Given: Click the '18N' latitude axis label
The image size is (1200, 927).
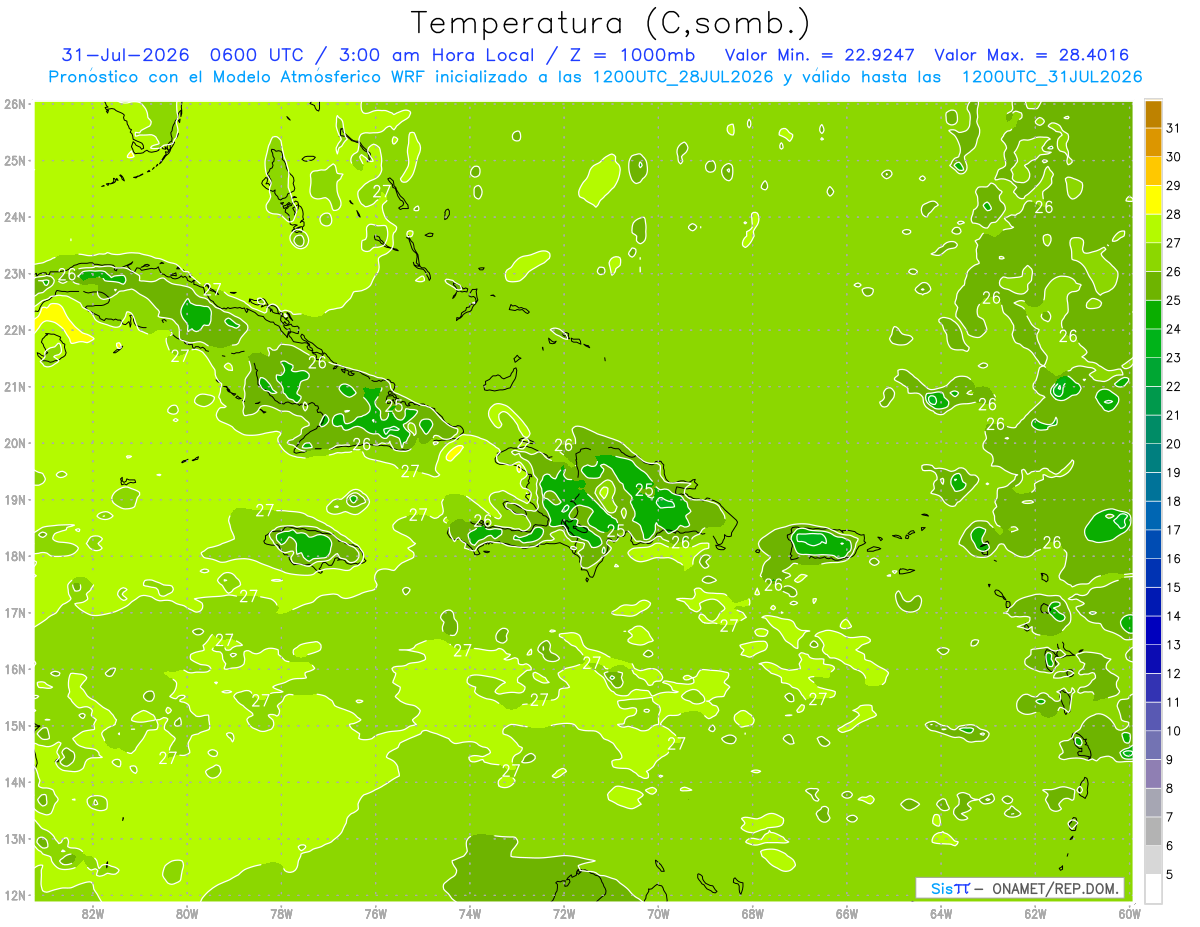Looking at the screenshot, I should coord(15,556).
